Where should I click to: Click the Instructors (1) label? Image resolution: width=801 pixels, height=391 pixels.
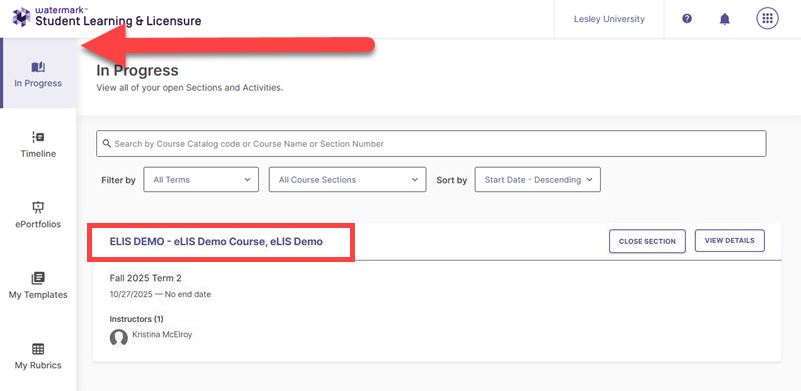click(136, 319)
